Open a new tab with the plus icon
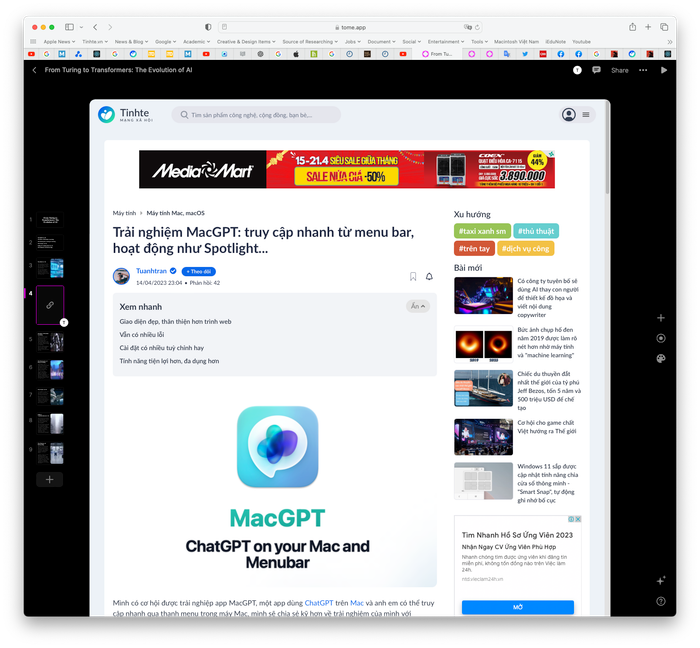The height and width of the screenshot is (648, 700). coord(648,27)
